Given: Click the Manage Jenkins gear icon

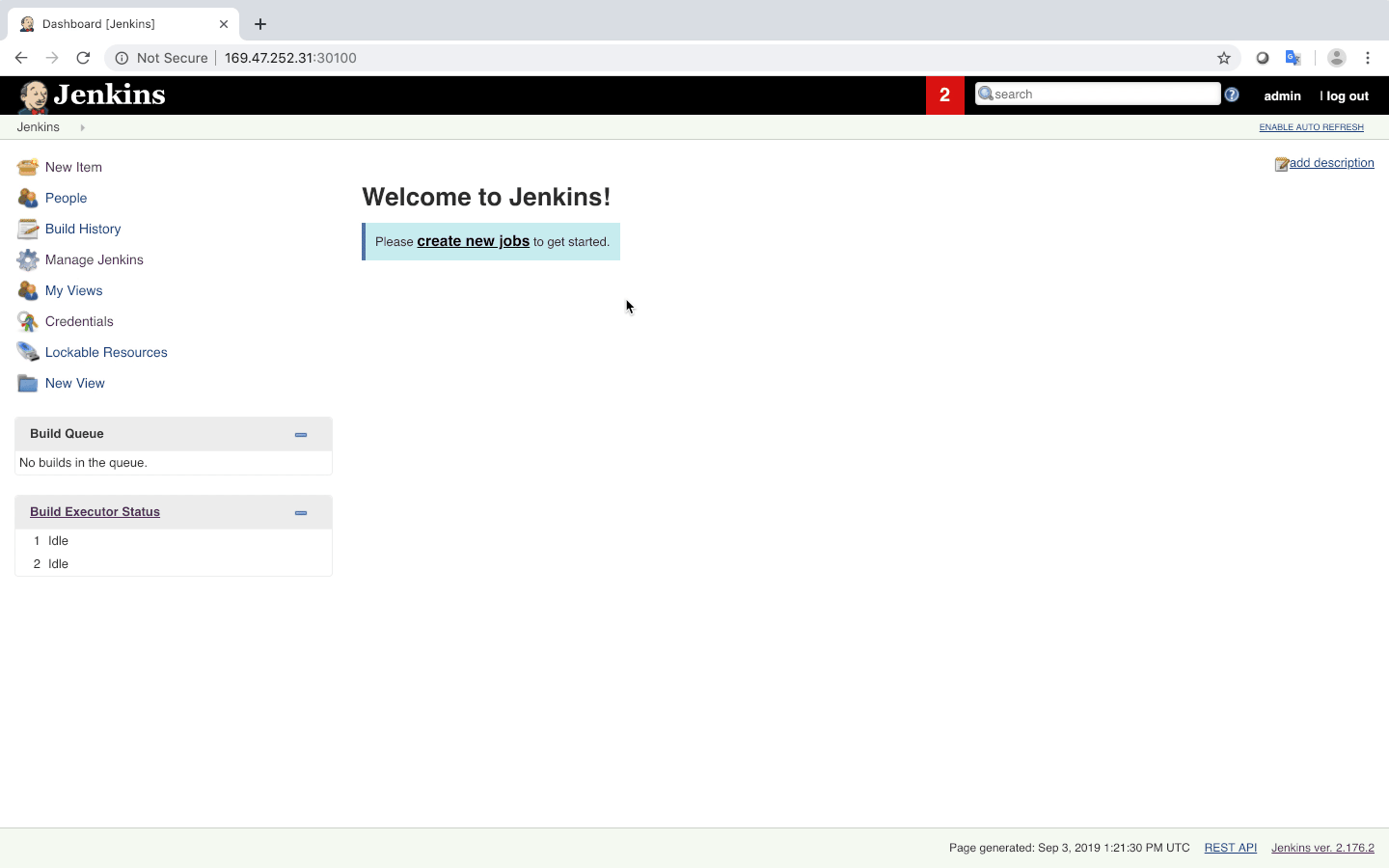Looking at the screenshot, I should (28, 259).
